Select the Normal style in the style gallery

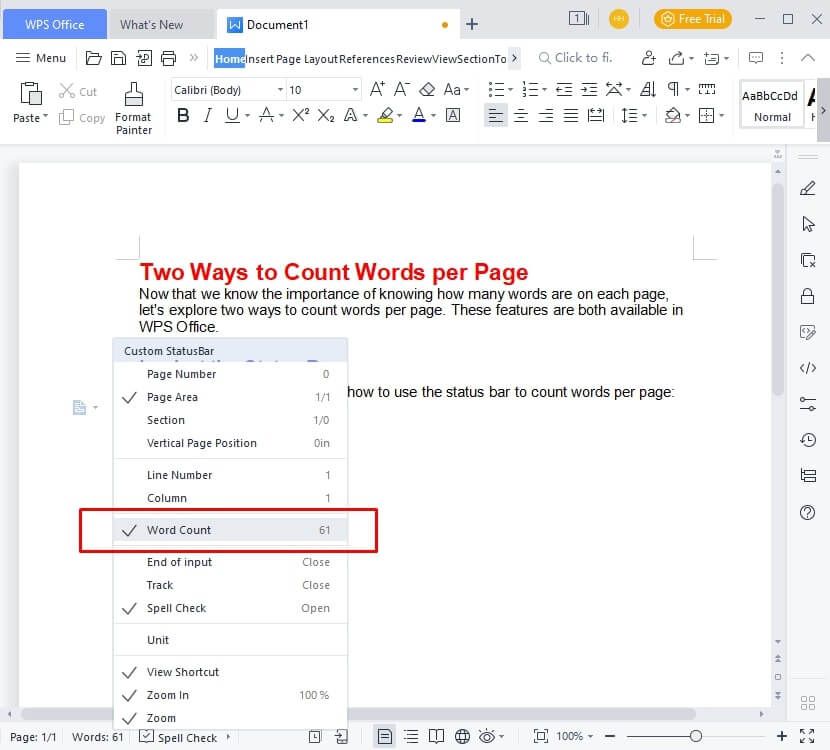coord(770,103)
